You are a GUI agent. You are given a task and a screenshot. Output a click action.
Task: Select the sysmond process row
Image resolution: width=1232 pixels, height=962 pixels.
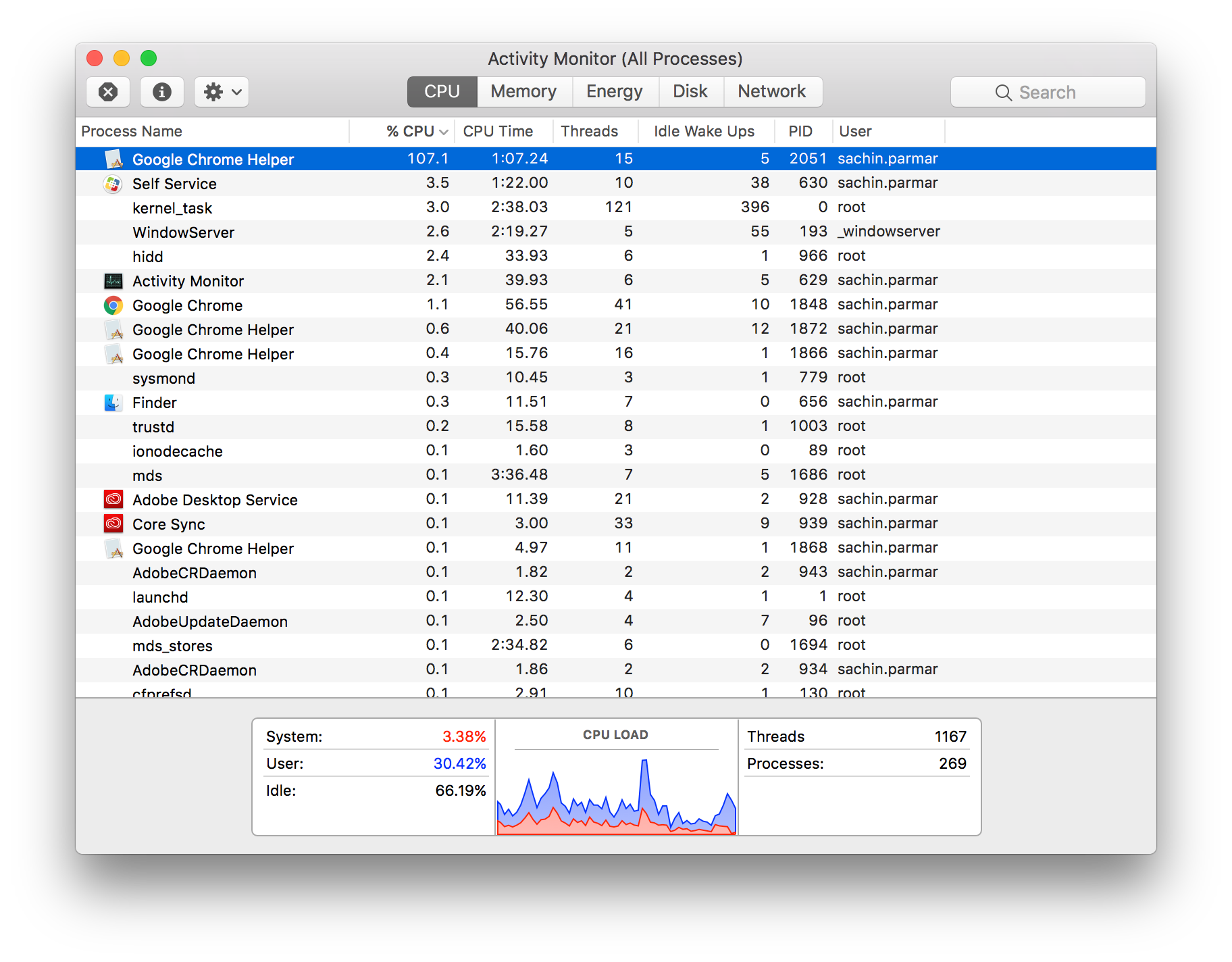[616, 378]
